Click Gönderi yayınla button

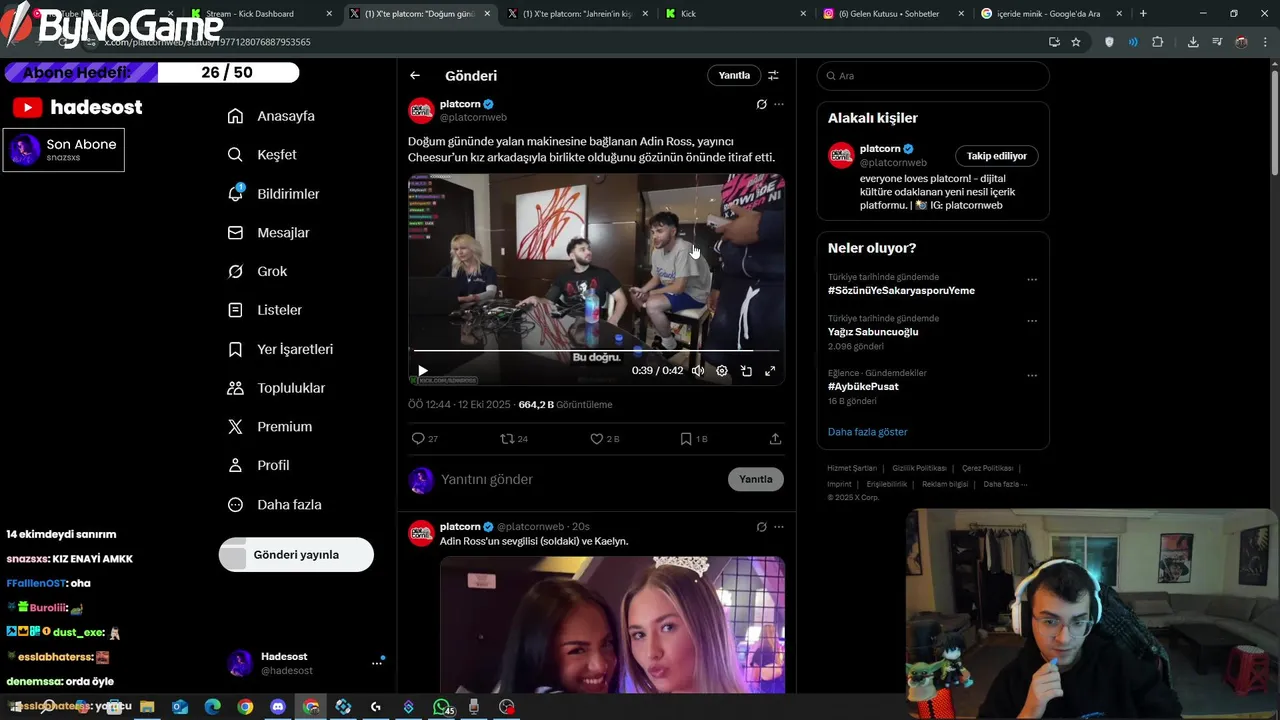click(x=296, y=555)
